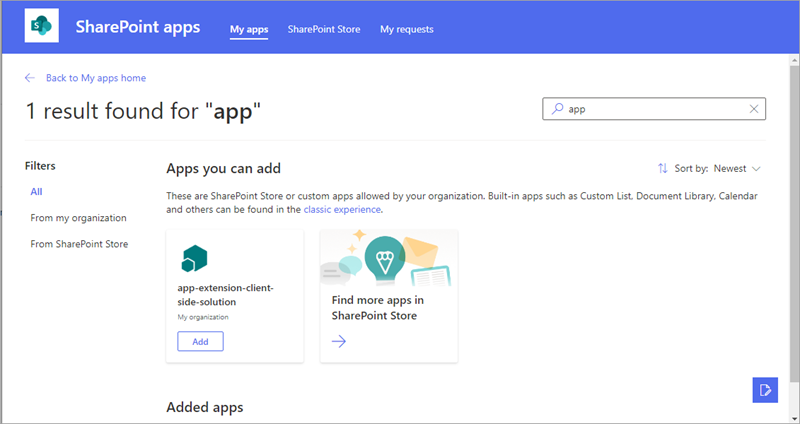This screenshot has height=424, width=800.
Task: Select the All filter
Action: point(36,192)
